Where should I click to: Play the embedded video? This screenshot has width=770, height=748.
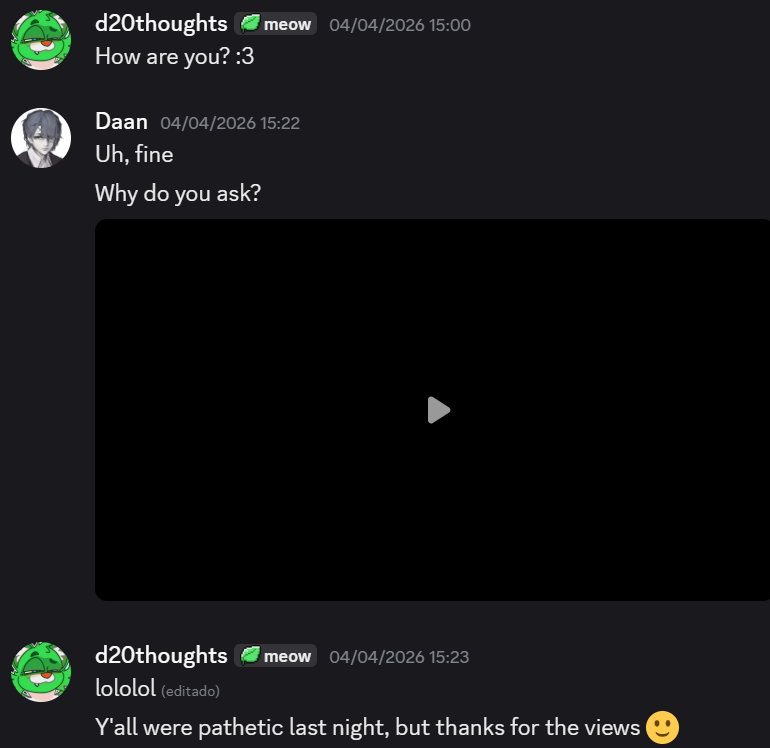click(x=438, y=410)
